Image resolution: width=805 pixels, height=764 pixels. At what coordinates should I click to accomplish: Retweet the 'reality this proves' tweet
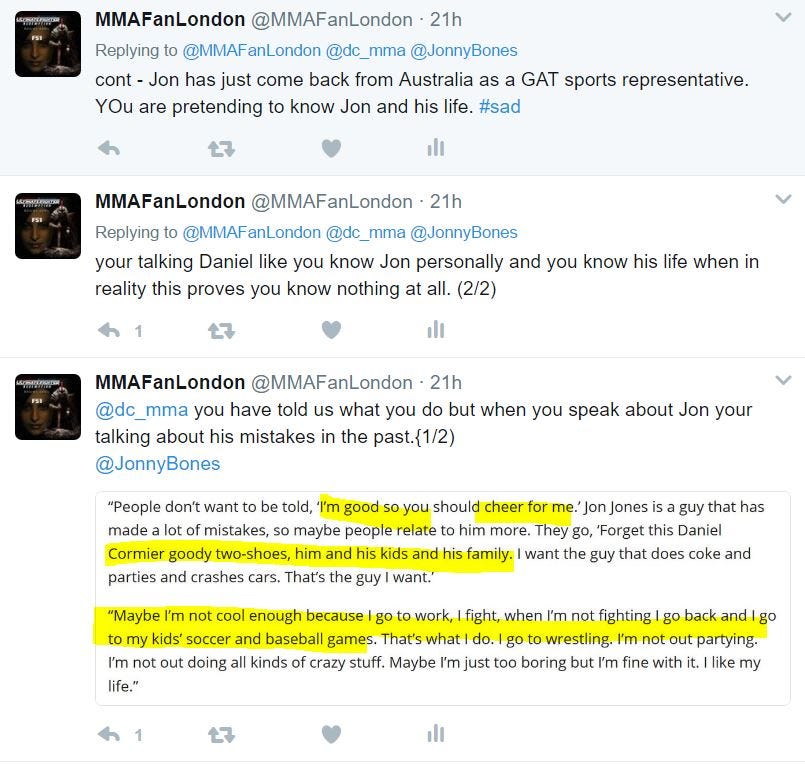click(221, 331)
